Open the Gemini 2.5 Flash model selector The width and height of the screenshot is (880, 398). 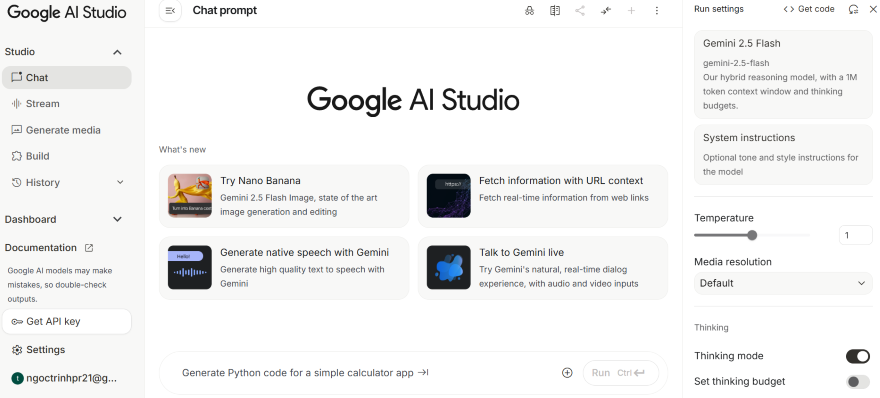783,74
